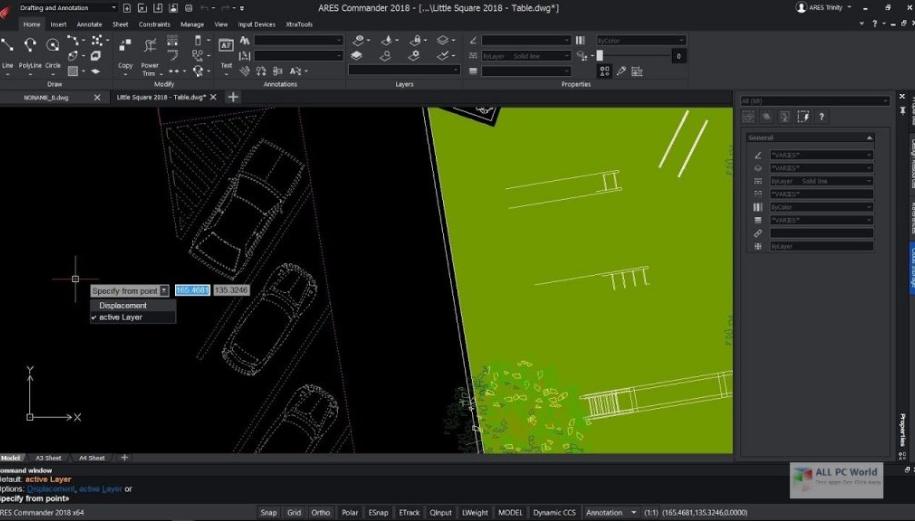The width and height of the screenshot is (915, 524).
Task: Collapse the General section in Properties palette
Action: (x=869, y=138)
